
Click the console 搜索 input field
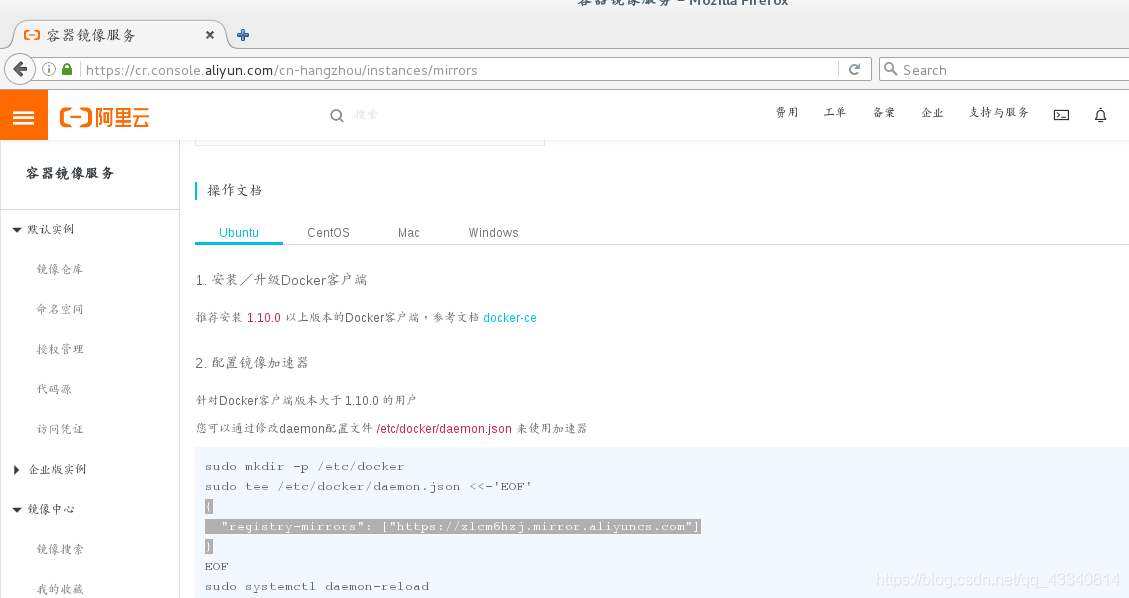point(366,114)
